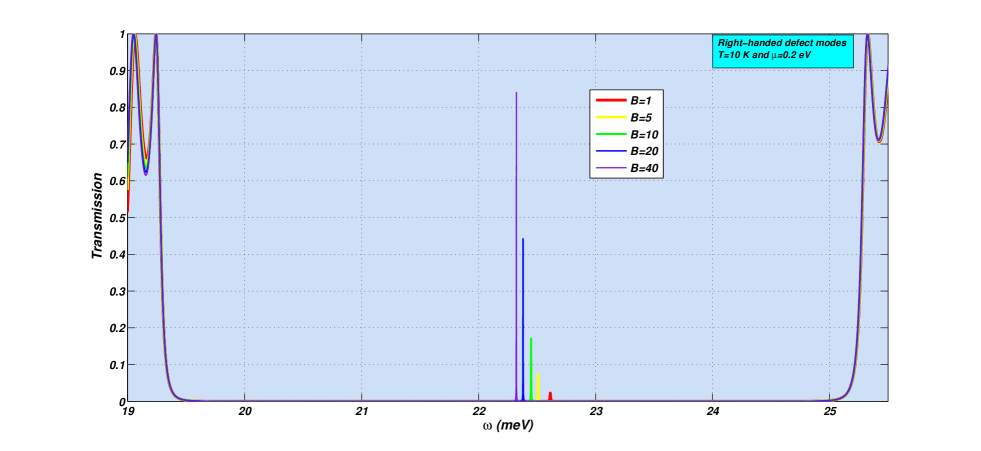Click the small red B=1 defect peak
This screenshot has height=451, width=981.
coord(550,396)
